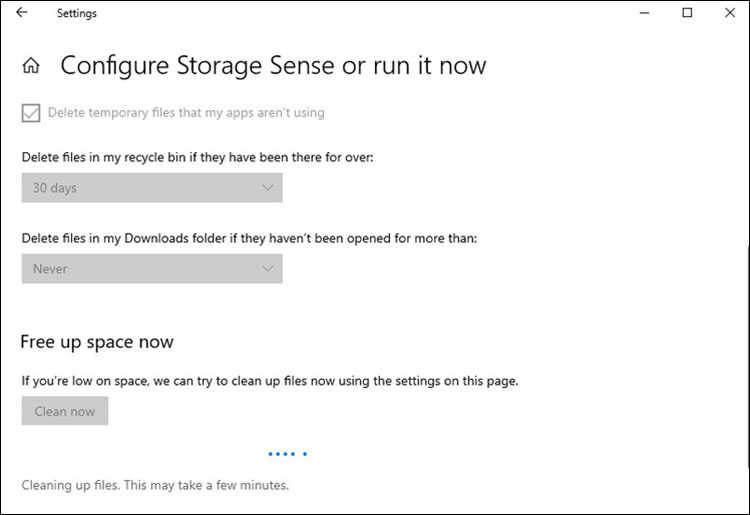
Task: Click the 'Settings' title bar text
Action: point(77,14)
